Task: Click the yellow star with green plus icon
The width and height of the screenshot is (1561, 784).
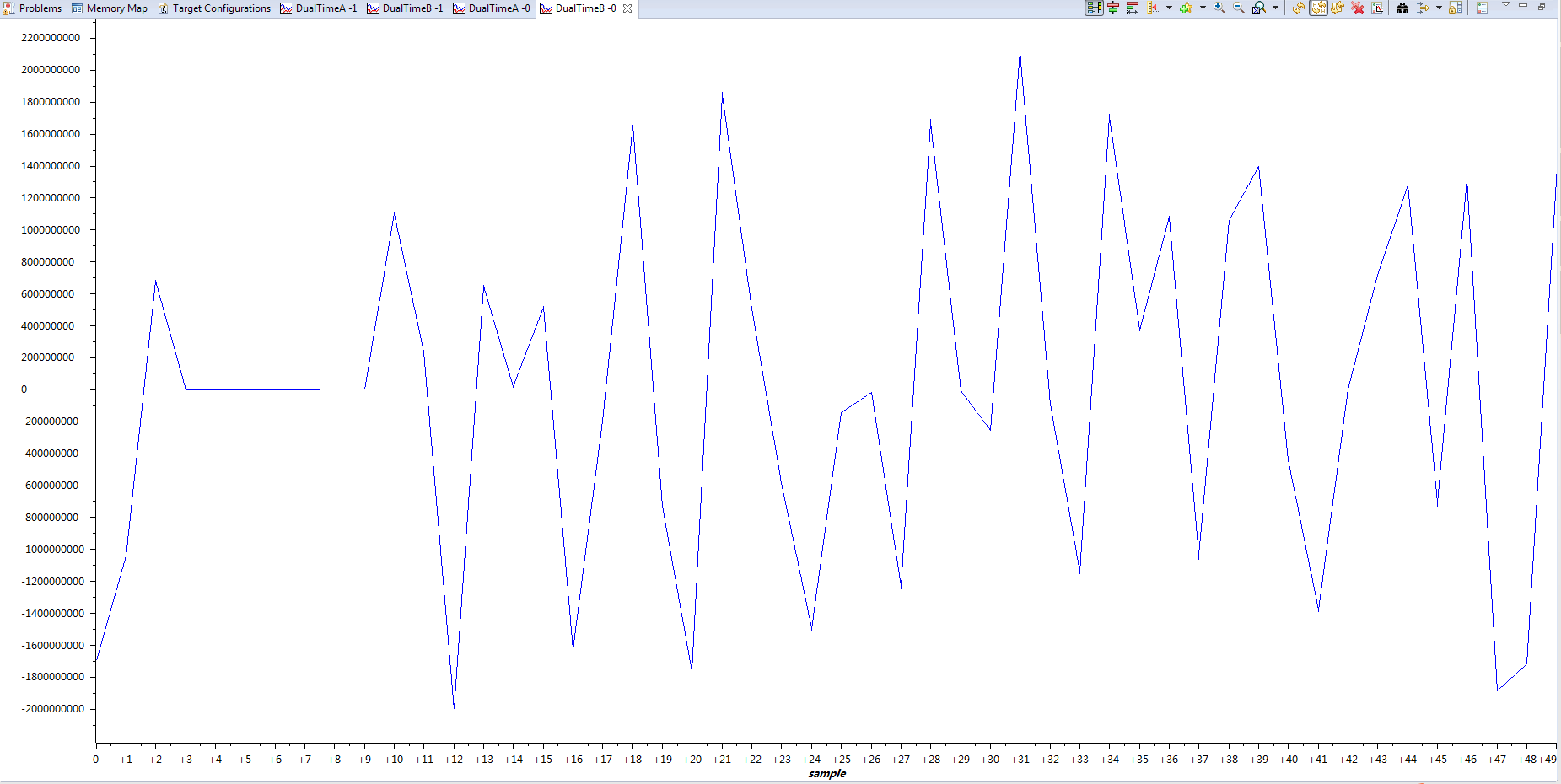Action: point(1186,8)
